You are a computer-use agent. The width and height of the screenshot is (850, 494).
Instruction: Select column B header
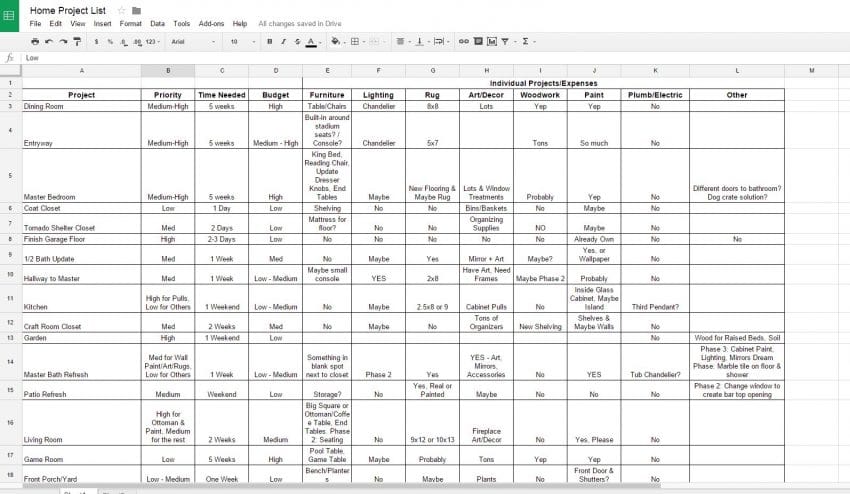(x=168, y=70)
